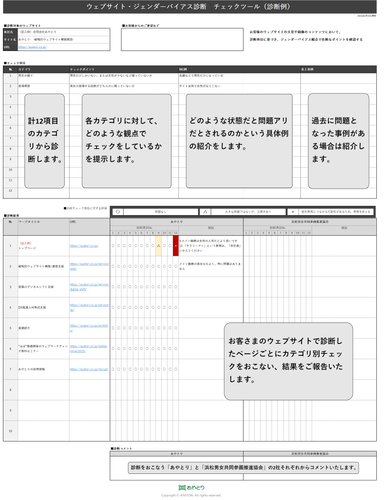Click the empty customer requests text box
The height and width of the screenshot is (500, 392).
point(182,39)
